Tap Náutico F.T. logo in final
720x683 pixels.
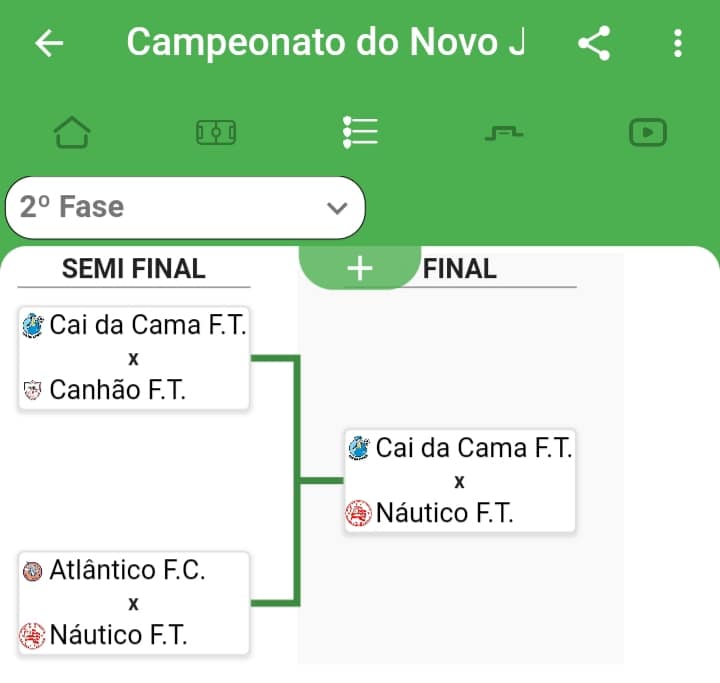(x=358, y=514)
